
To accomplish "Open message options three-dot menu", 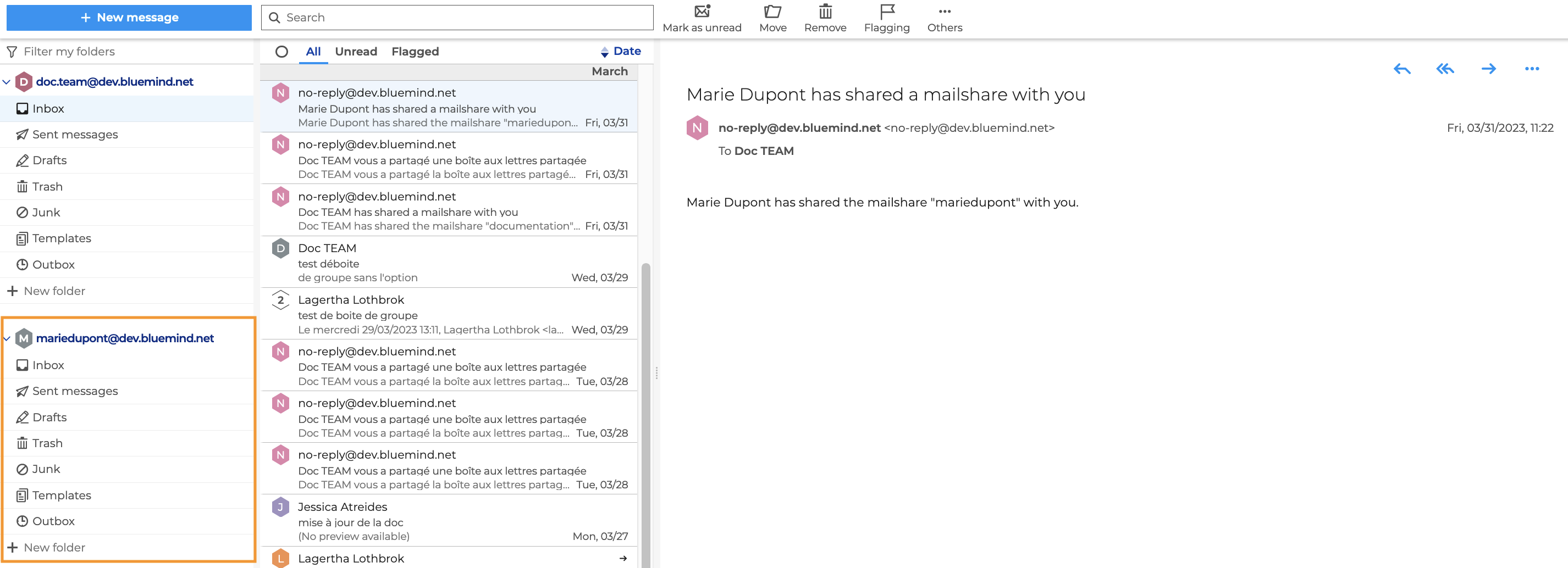I will [1532, 69].
